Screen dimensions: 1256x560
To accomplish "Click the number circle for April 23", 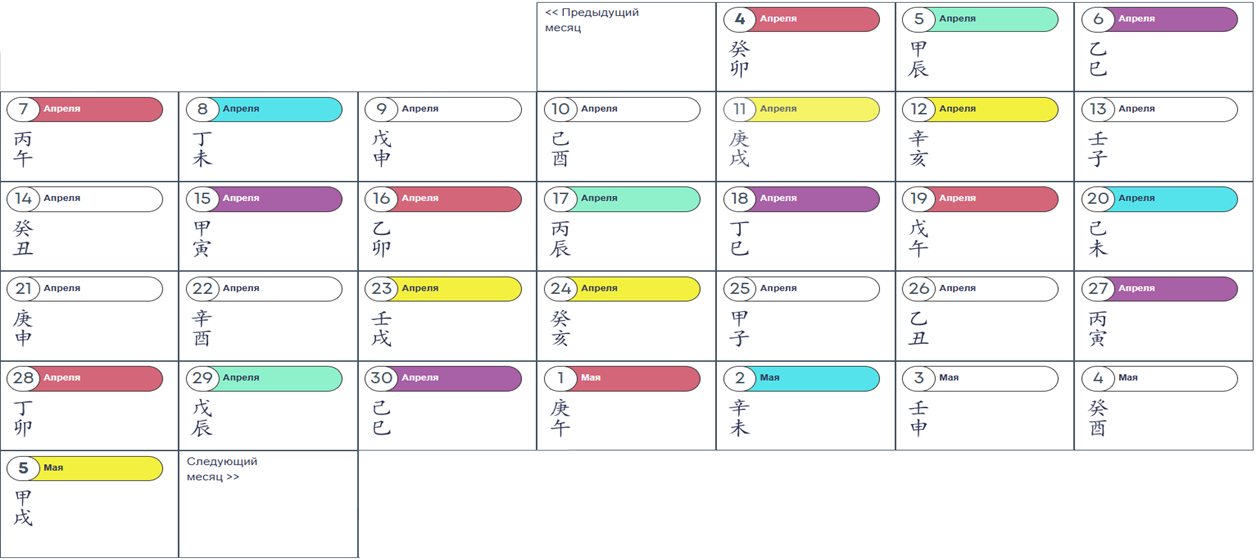I will pos(381,289).
